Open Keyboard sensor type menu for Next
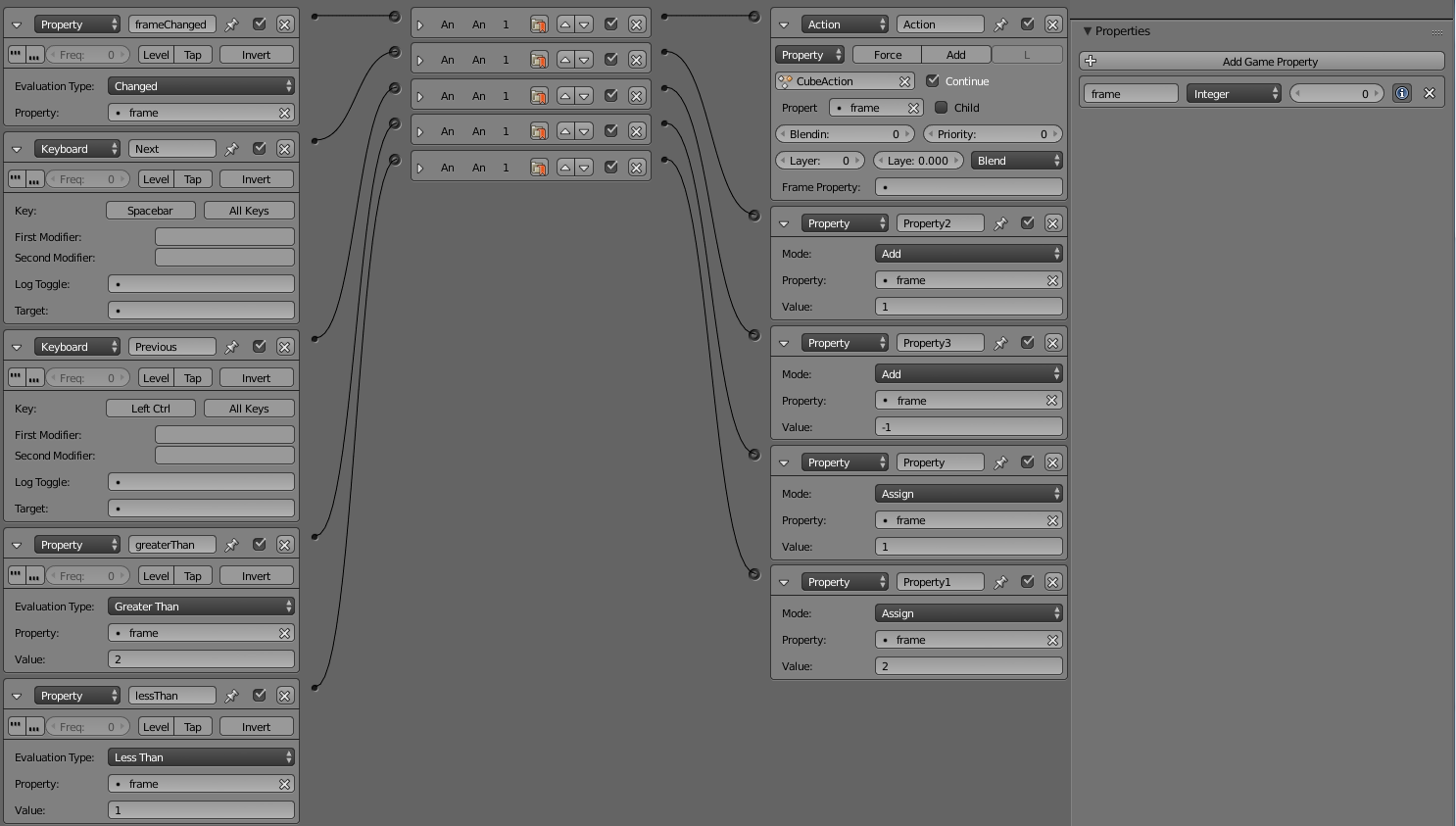This screenshot has width=1456, height=826. click(x=77, y=149)
